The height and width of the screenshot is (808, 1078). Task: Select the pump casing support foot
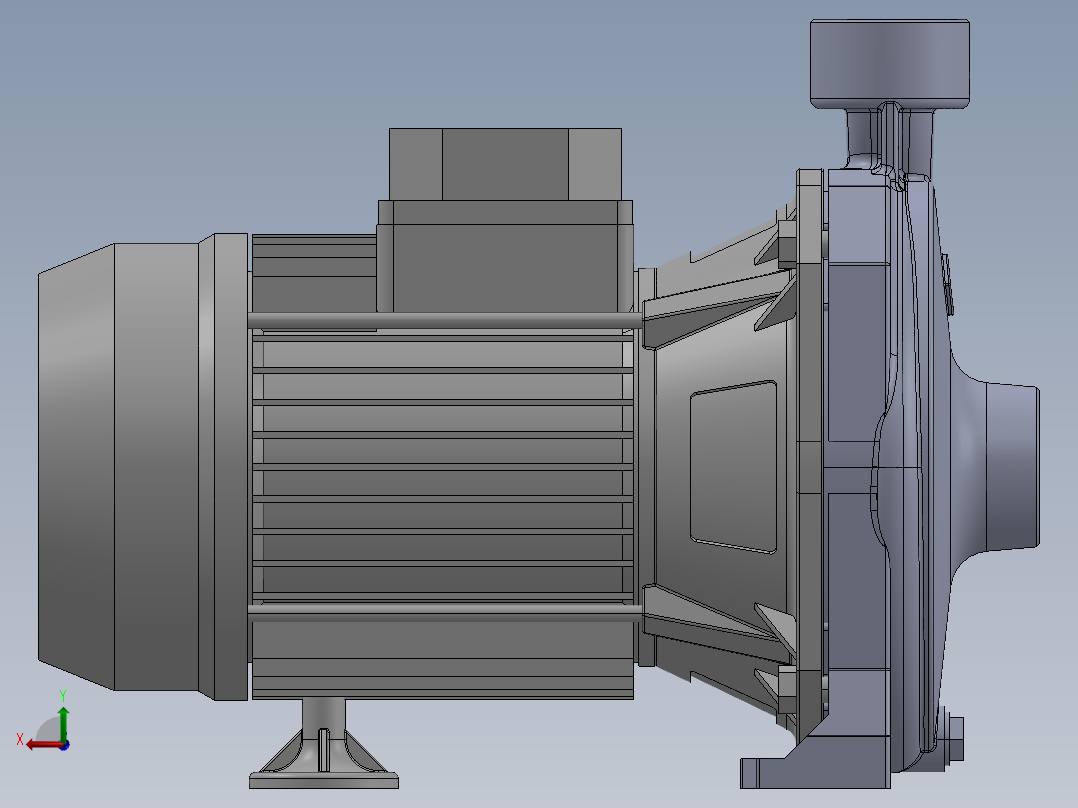pos(815,763)
